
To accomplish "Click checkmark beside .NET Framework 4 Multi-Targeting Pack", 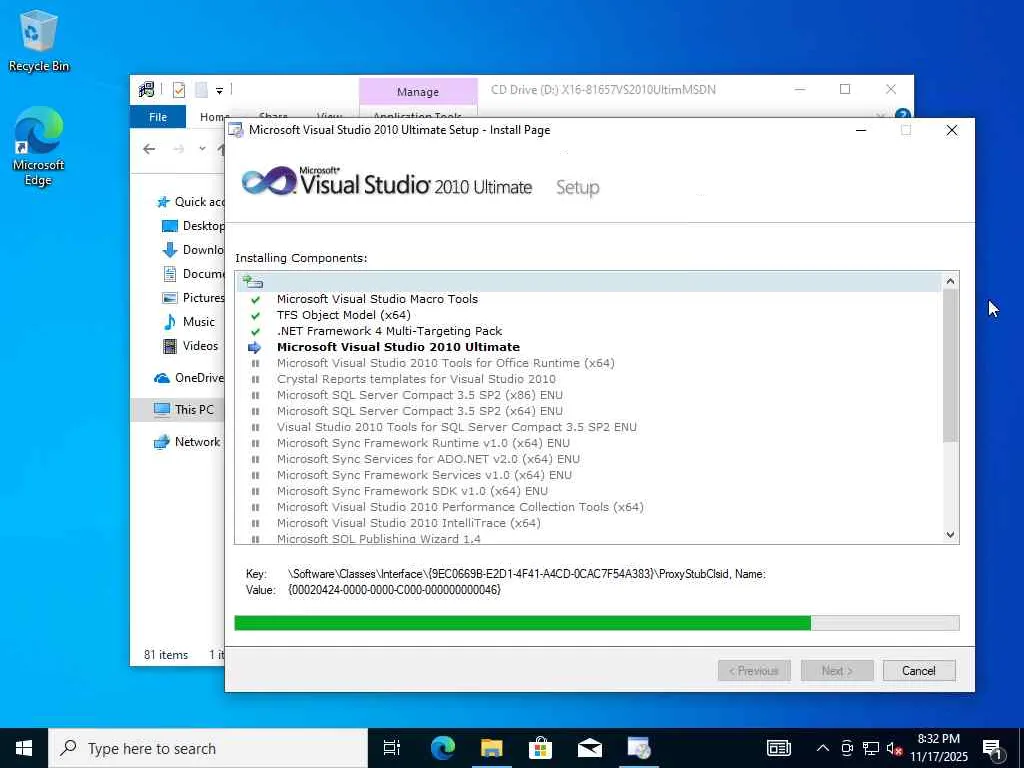I will (x=255, y=332).
